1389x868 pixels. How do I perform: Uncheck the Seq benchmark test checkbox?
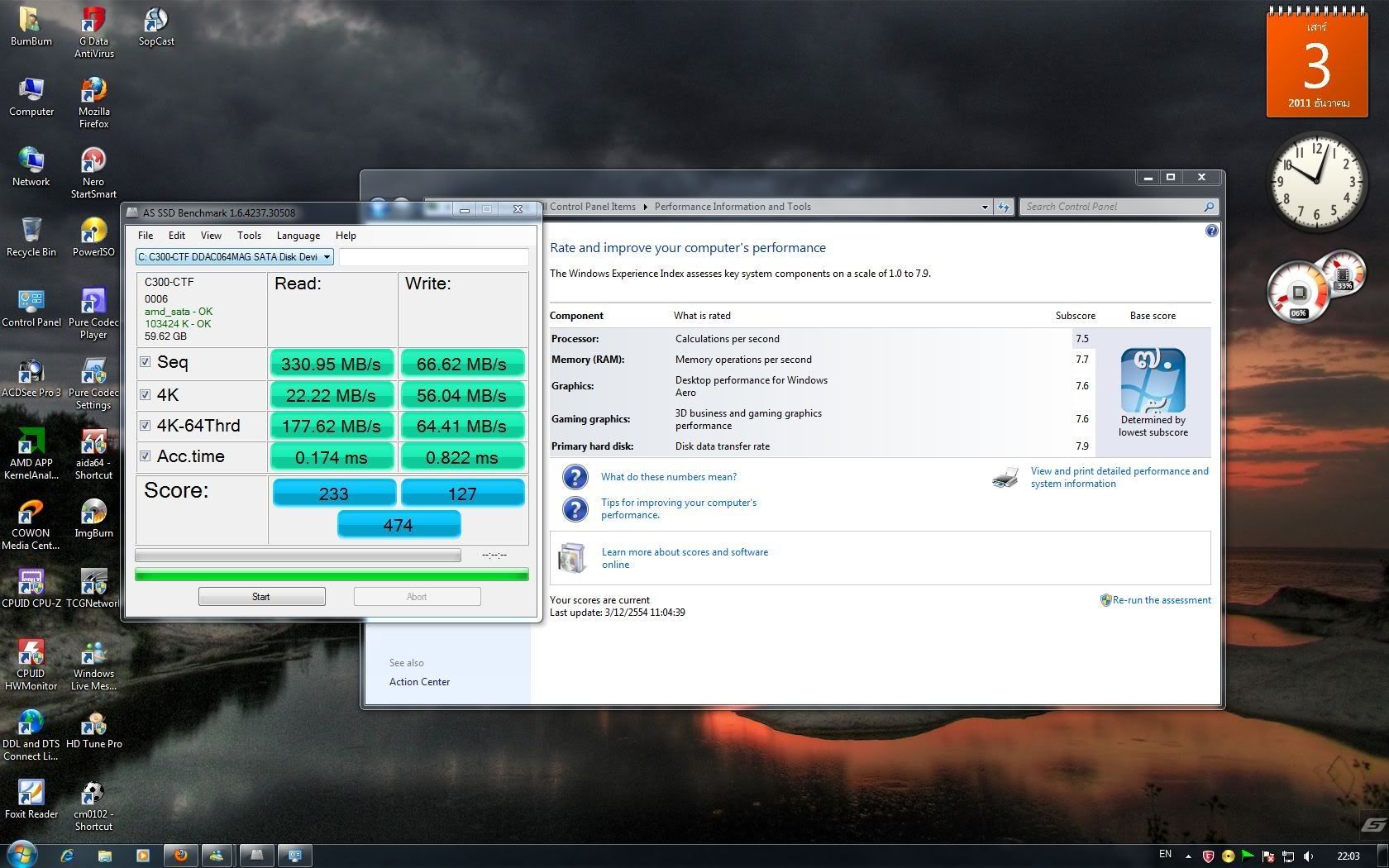(x=146, y=362)
